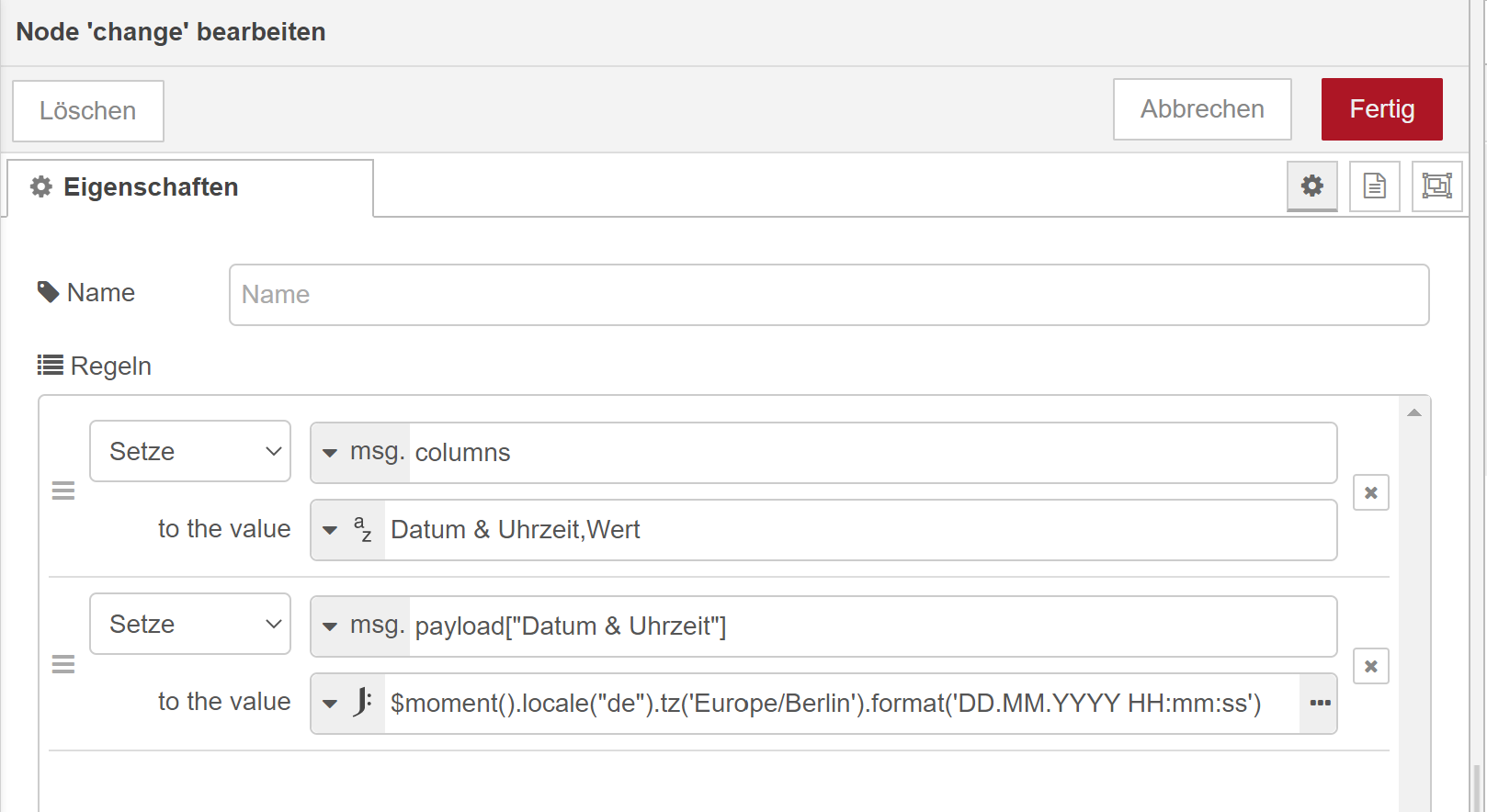This screenshot has height=812, width=1487.
Task: Change msg type of payload property
Action: (361, 626)
